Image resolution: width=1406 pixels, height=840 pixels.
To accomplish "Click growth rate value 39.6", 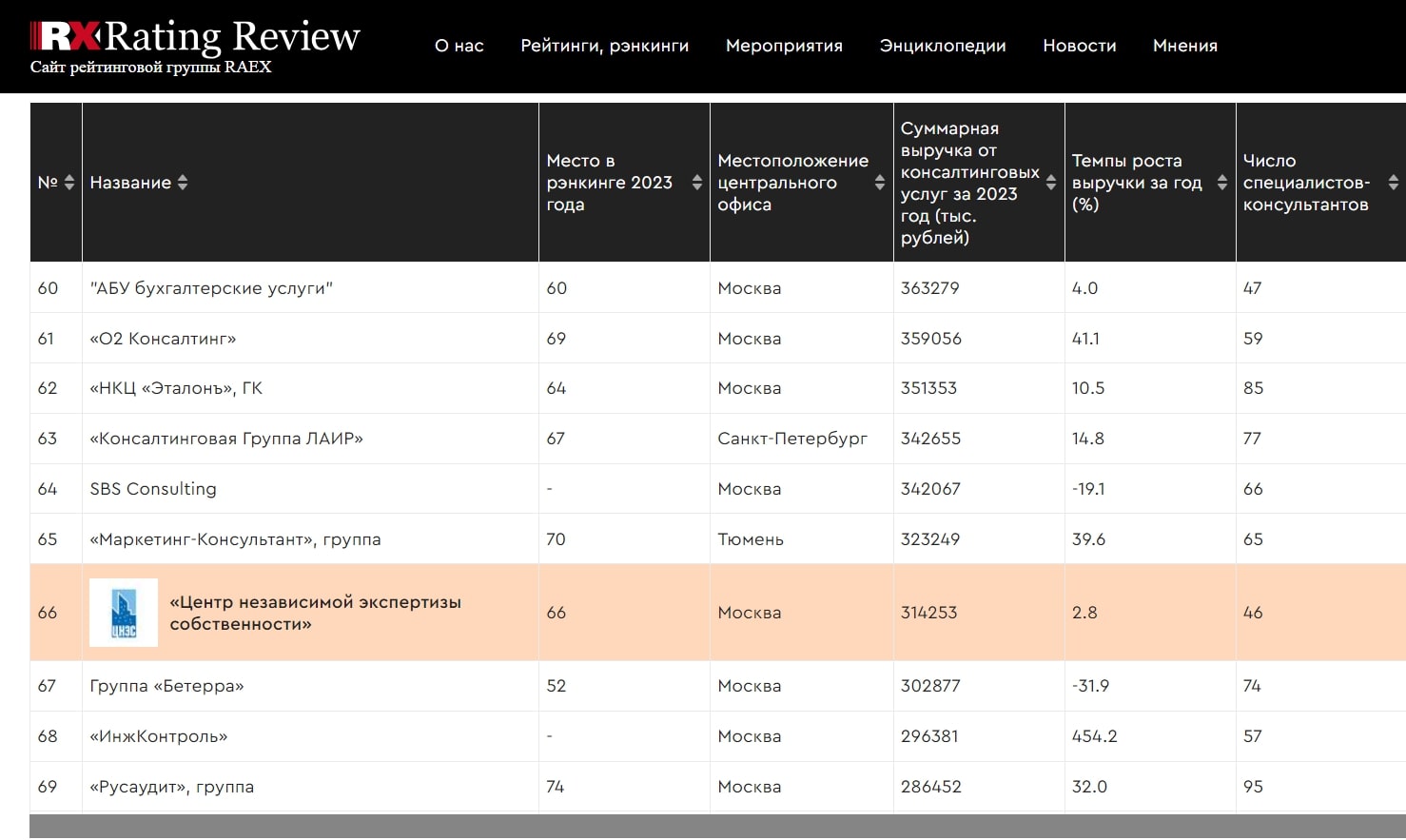I will pyautogui.click(x=1089, y=539).
